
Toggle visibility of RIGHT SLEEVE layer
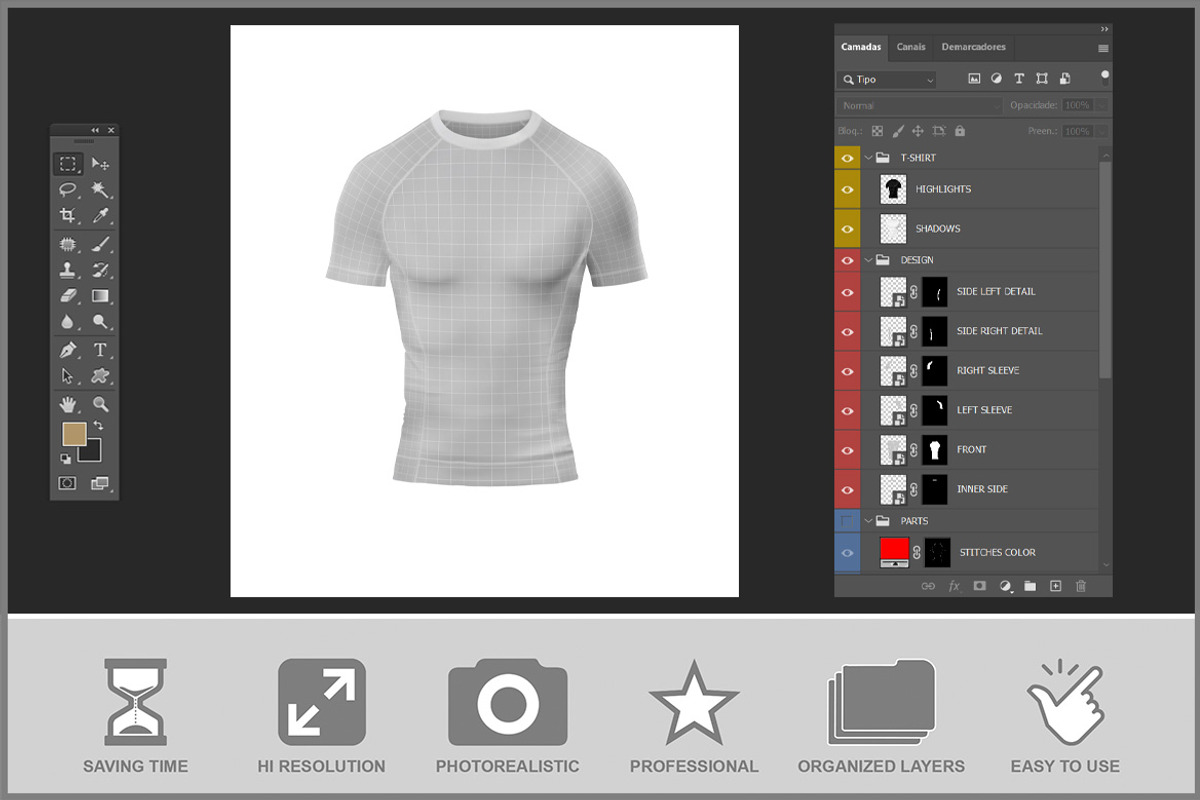pos(847,371)
